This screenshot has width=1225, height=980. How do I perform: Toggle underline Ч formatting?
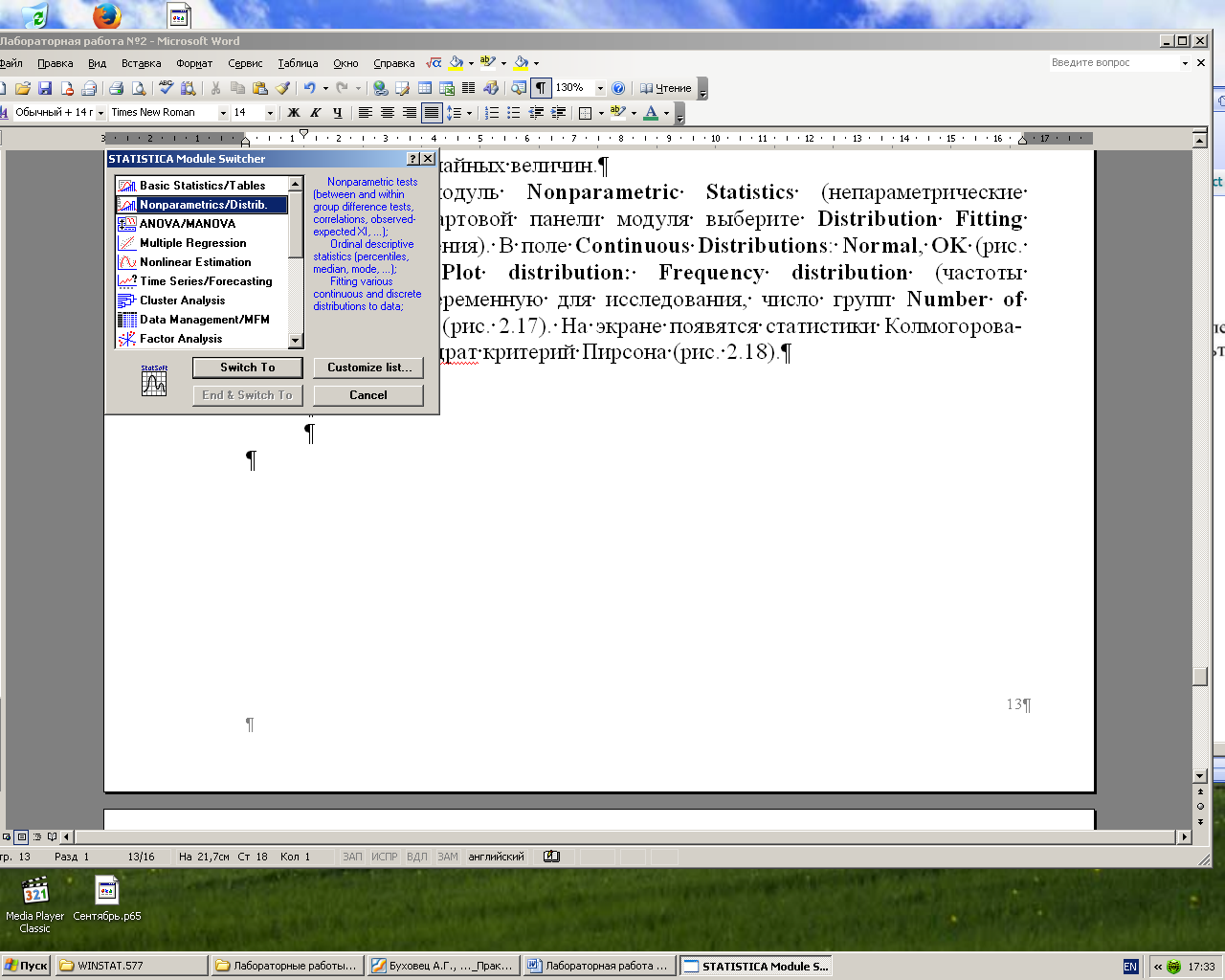point(338,113)
